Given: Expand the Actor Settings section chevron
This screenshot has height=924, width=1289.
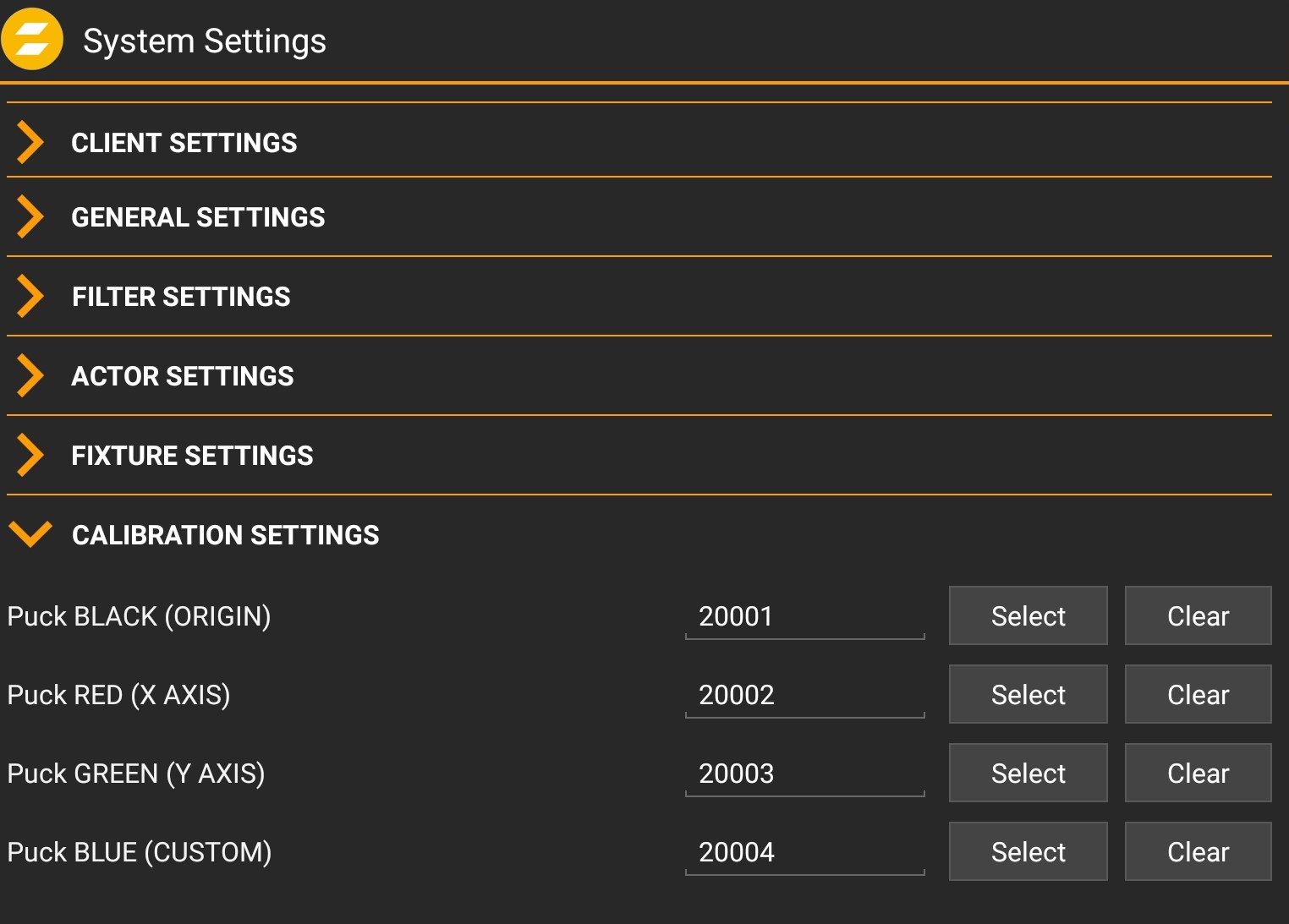Looking at the screenshot, I should pos(30,375).
